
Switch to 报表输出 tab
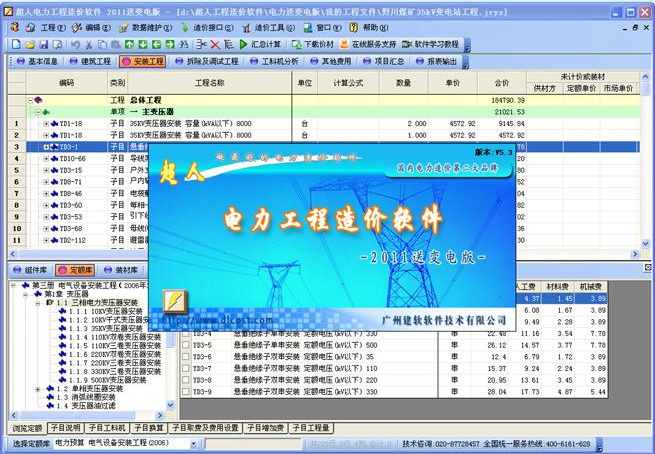point(437,61)
